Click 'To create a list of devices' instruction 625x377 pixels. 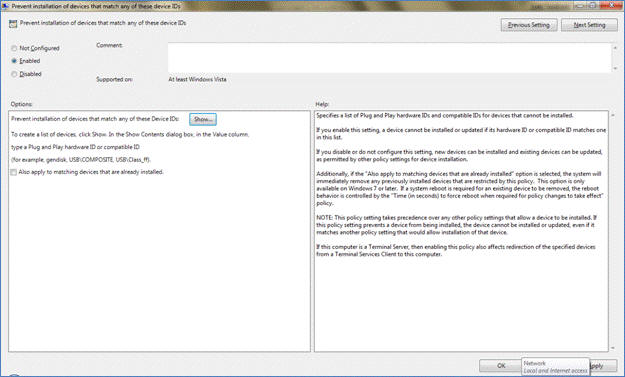coord(130,134)
